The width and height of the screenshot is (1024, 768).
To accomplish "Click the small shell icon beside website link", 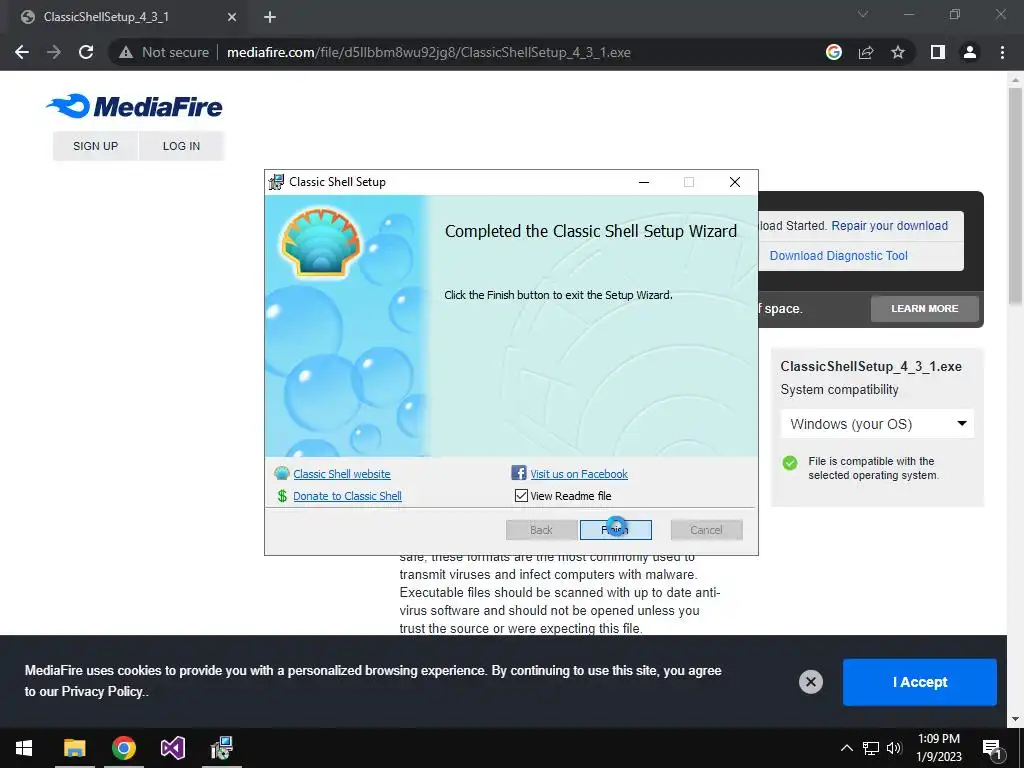I will (282, 473).
